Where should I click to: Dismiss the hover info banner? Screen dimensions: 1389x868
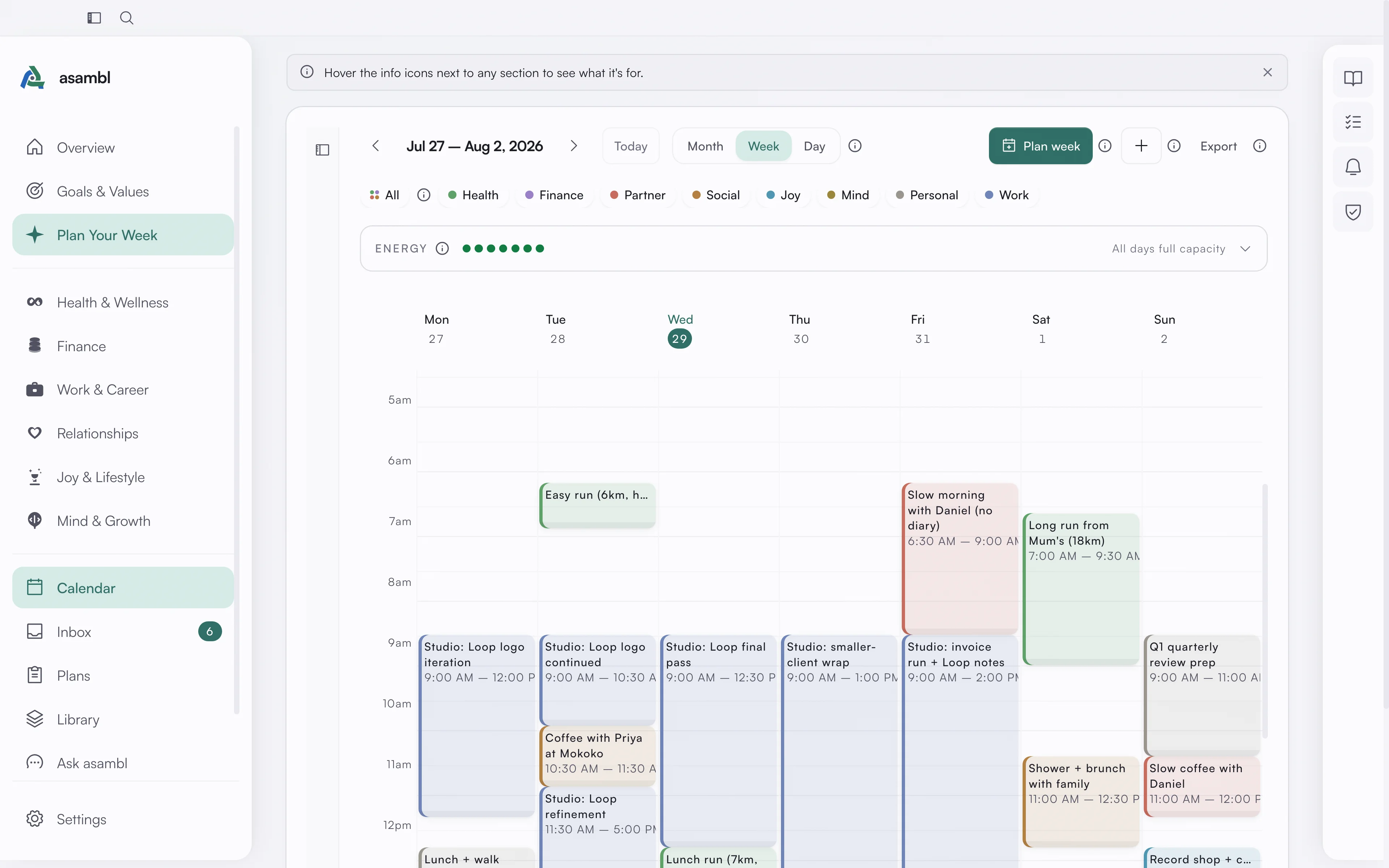click(x=1268, y=72)
